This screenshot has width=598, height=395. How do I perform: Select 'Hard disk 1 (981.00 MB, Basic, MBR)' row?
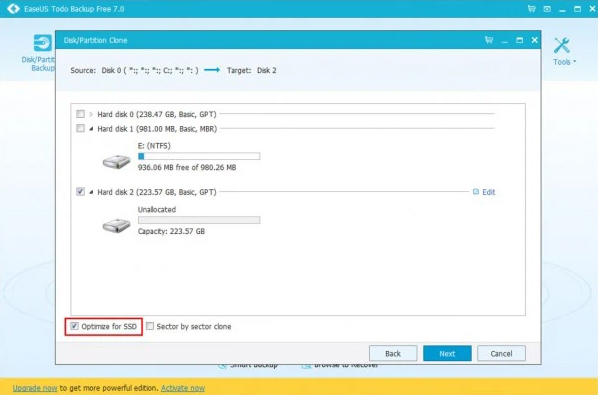(x=157, y=129)
